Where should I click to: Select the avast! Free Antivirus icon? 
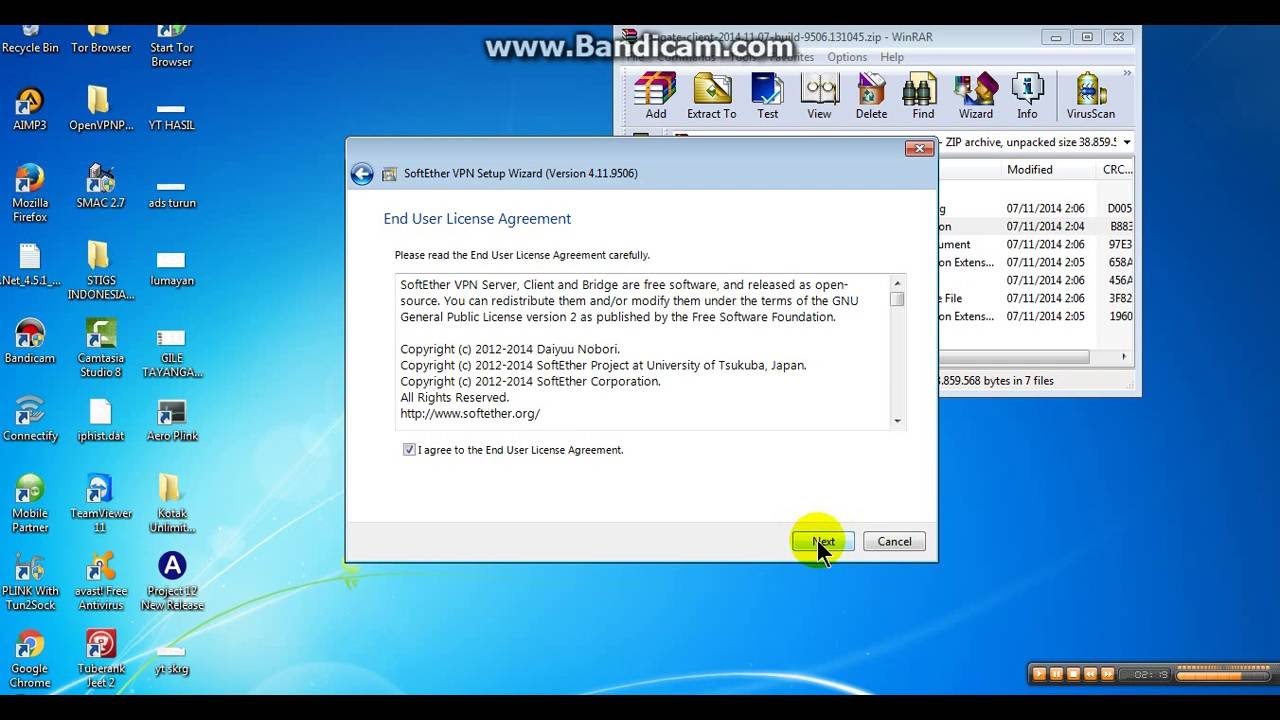101,581
